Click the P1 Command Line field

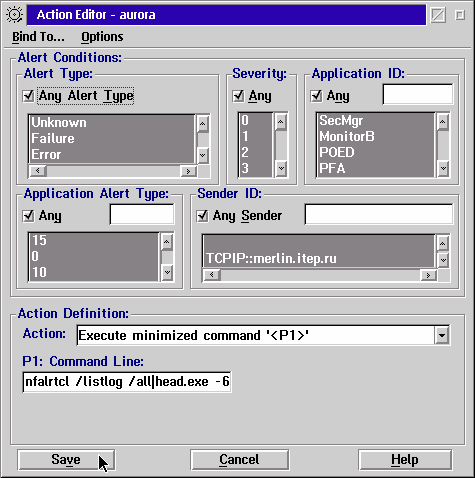127,382
